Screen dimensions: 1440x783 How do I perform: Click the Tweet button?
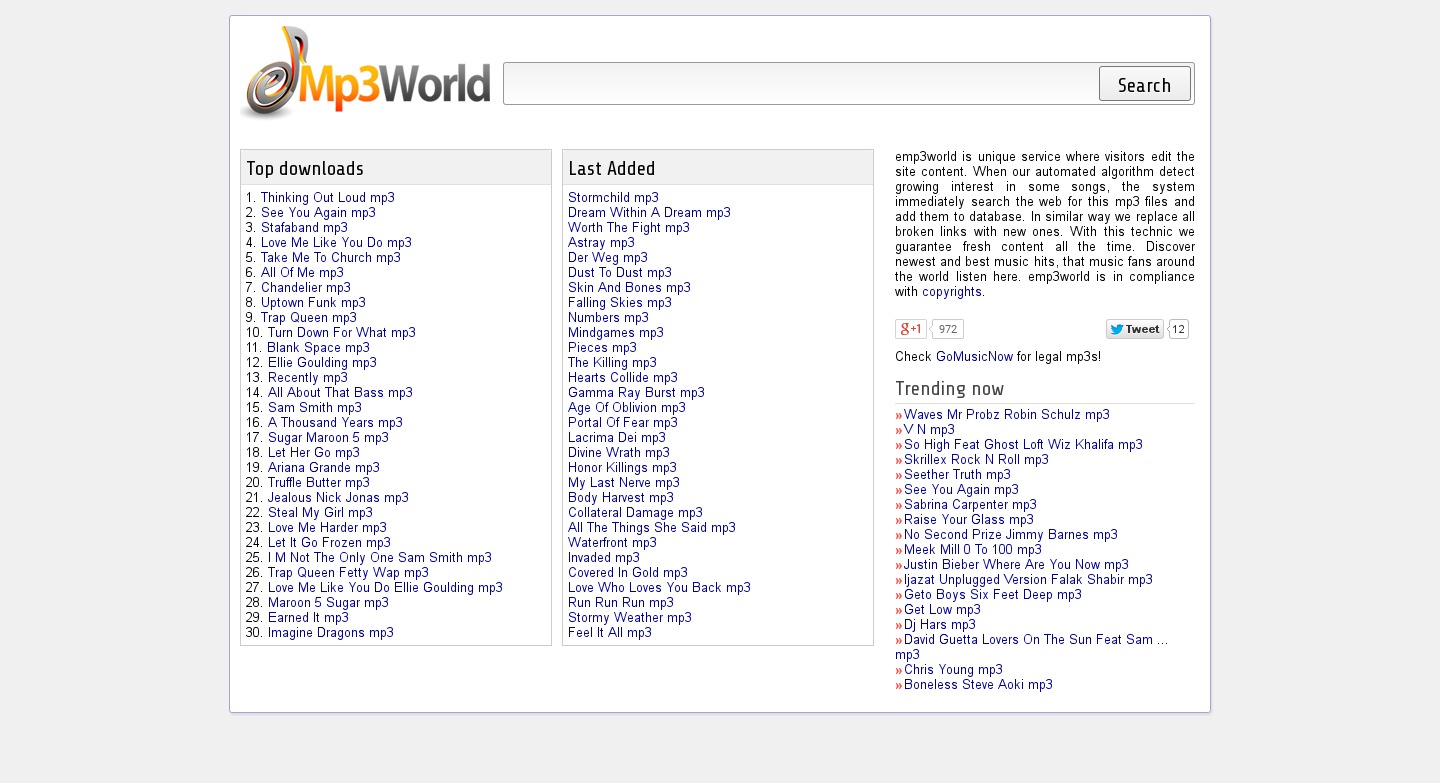coord(1134,329)
